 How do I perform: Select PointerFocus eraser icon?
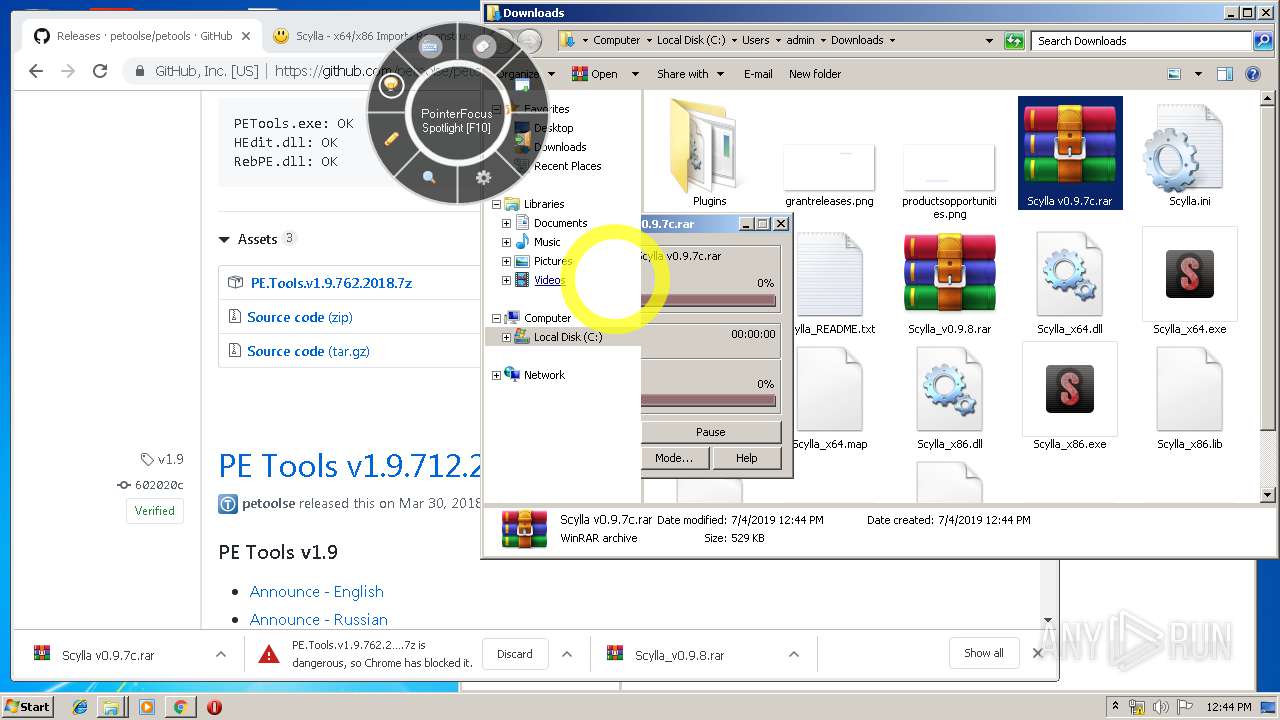[483, 47]
